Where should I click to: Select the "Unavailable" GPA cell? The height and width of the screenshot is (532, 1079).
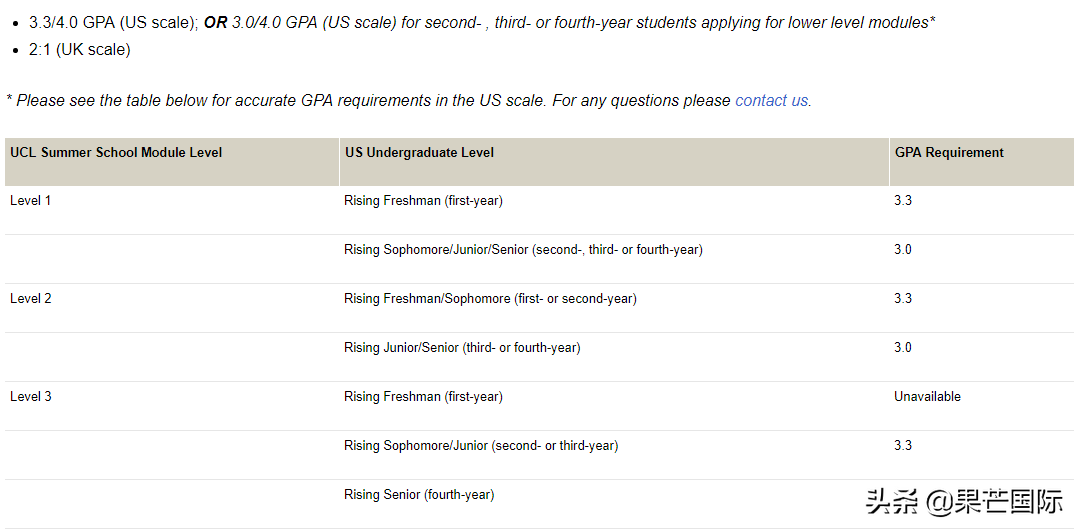(927, 397)
